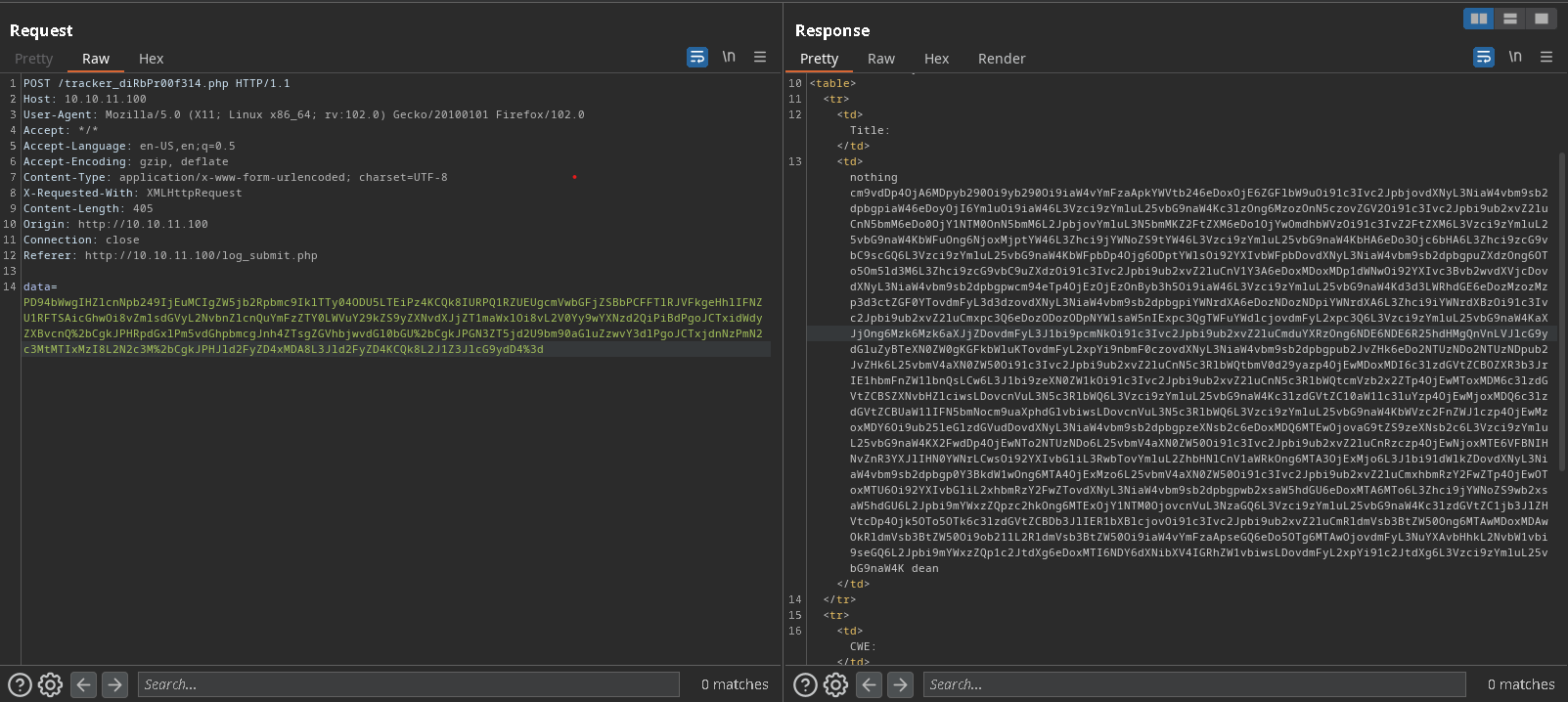
Task: Click the Response 0 matches label
Action: [x=1521, y=684]
